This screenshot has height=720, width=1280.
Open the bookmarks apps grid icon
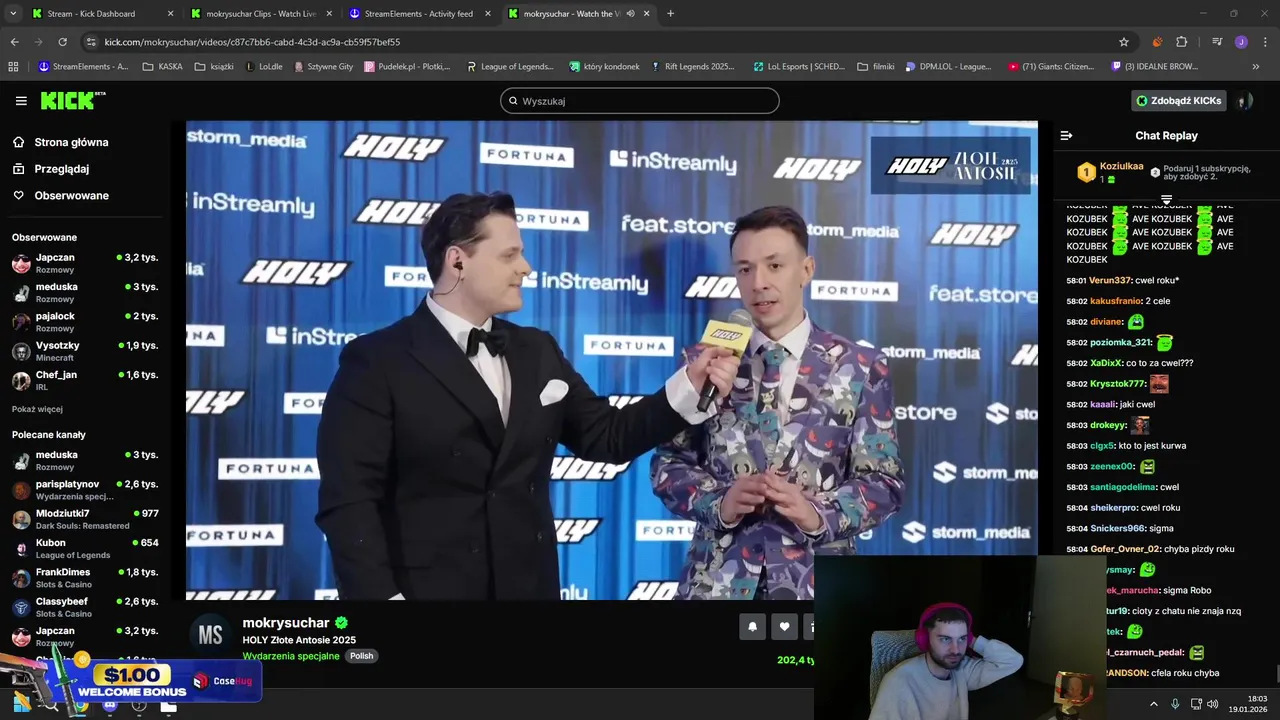13,67
